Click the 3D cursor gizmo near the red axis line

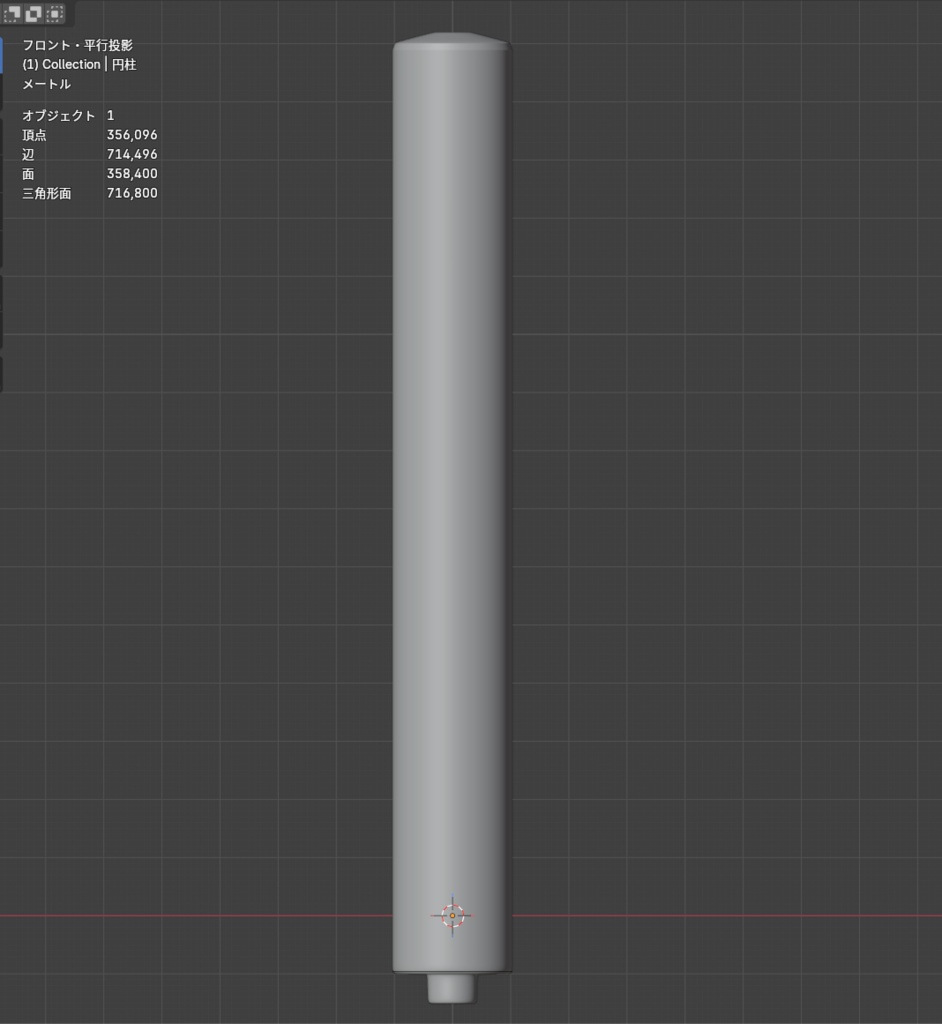pos(452,913)
